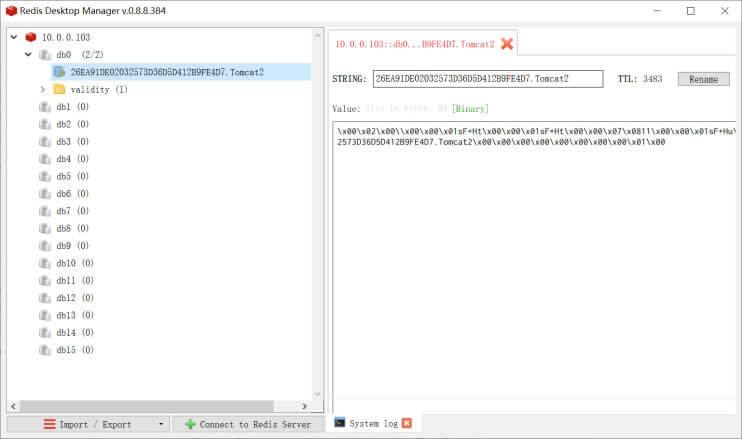
Task: Click the tree vertical scrollbar down arrow
Action: tap(318, 394)
